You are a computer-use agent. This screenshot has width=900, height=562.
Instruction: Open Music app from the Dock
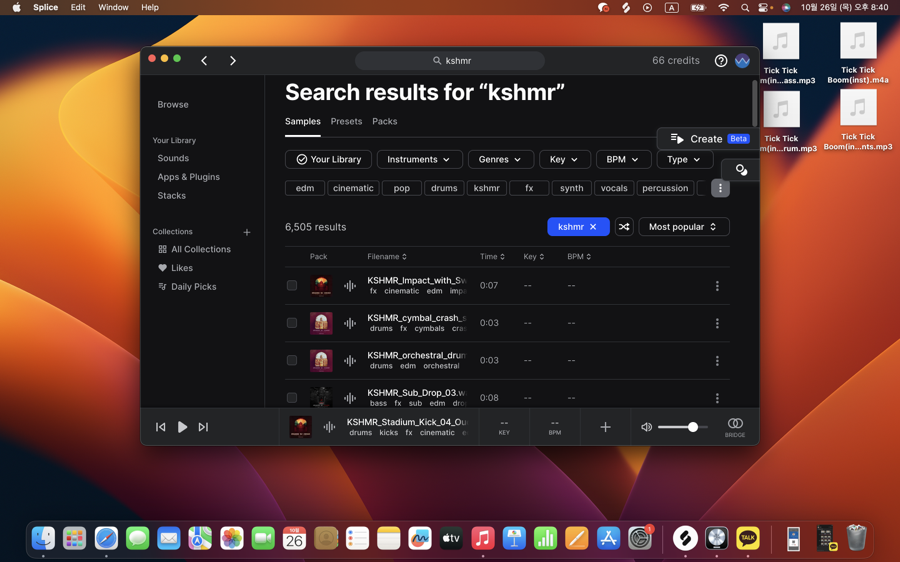point(483,538)
